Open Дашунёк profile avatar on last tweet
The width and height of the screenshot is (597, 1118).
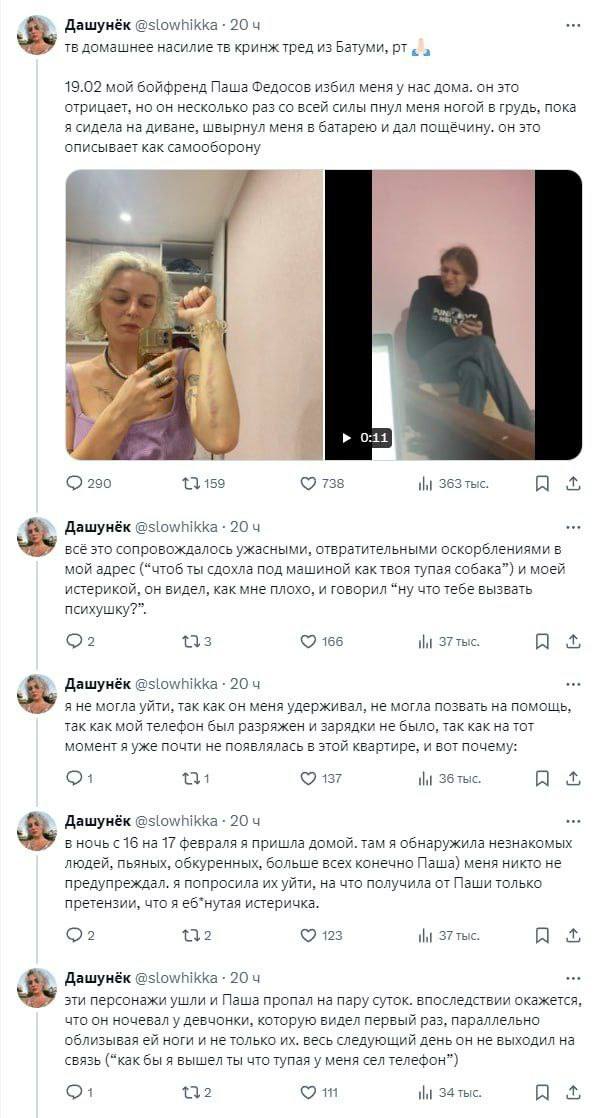(37, 988)
